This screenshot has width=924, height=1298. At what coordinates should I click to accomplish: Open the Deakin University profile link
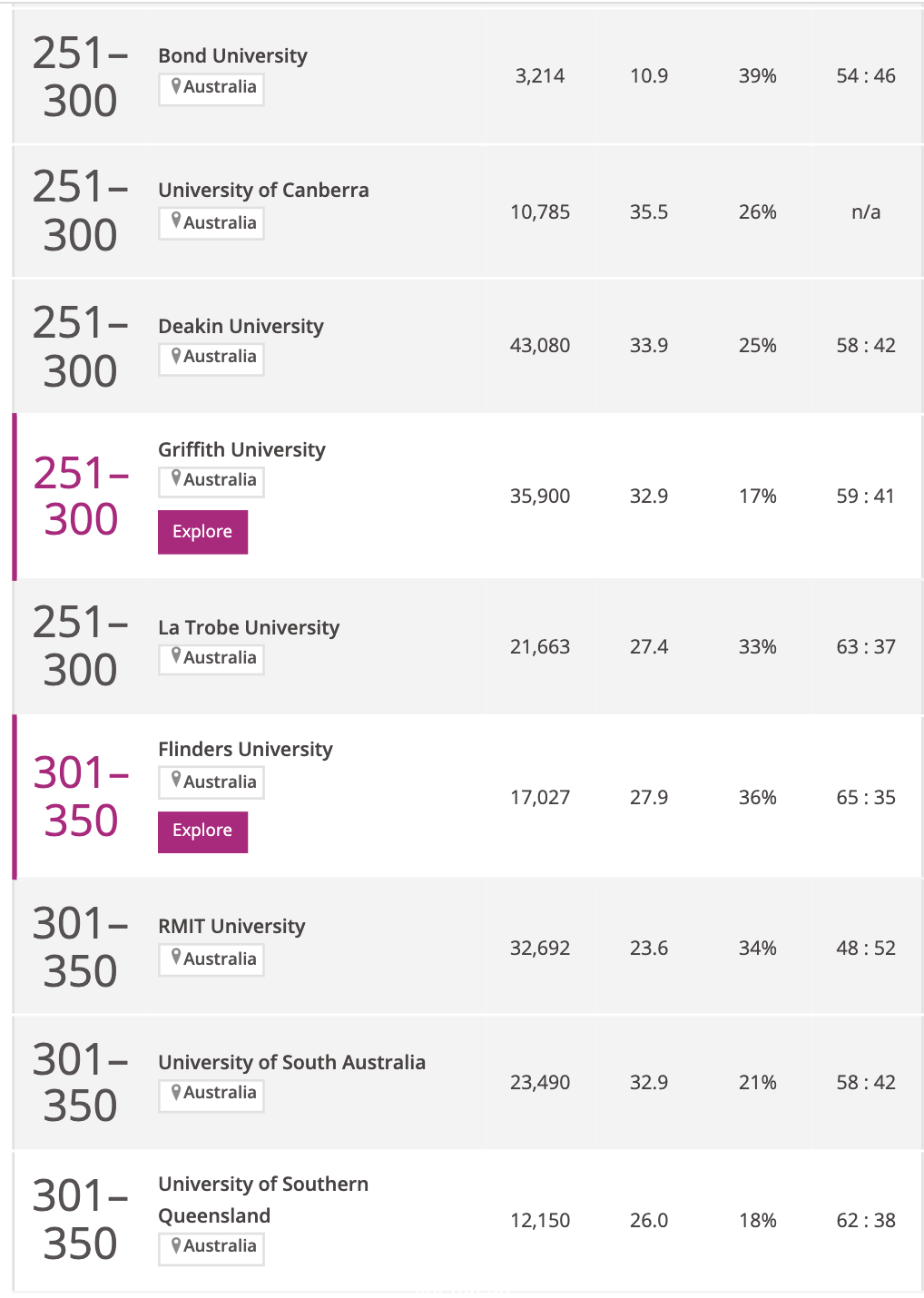click(x=241, y=327)
